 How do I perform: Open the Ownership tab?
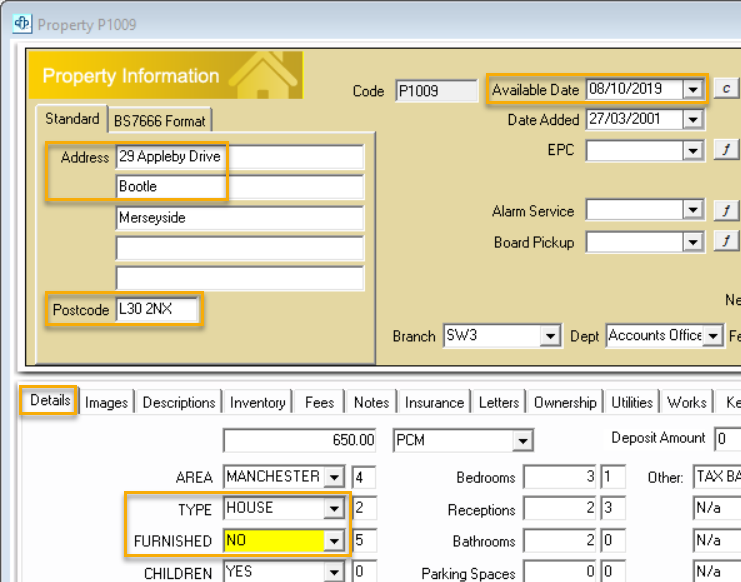pos(565,402)
